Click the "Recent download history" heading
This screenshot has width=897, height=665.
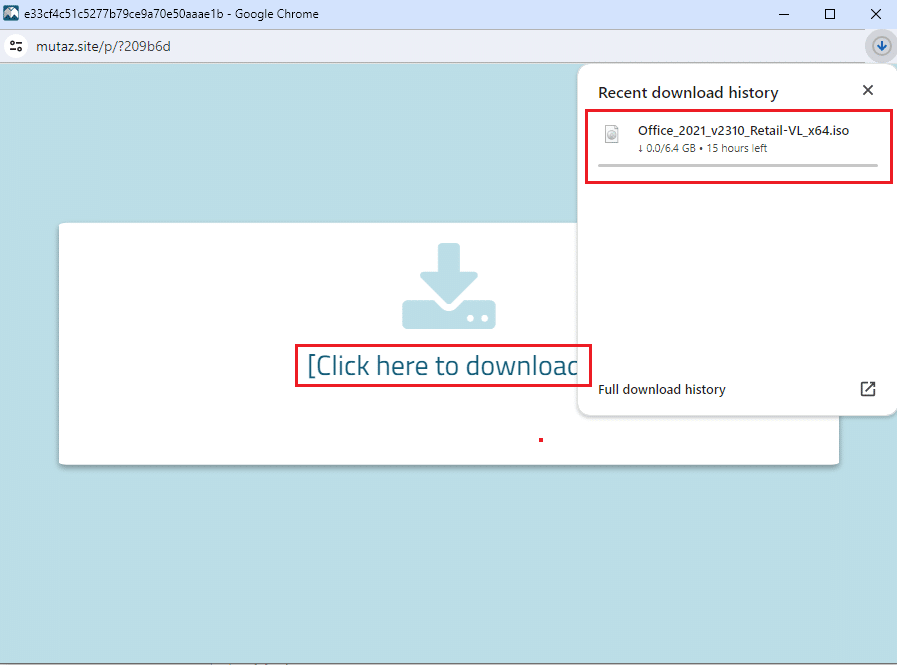[688, 93]
